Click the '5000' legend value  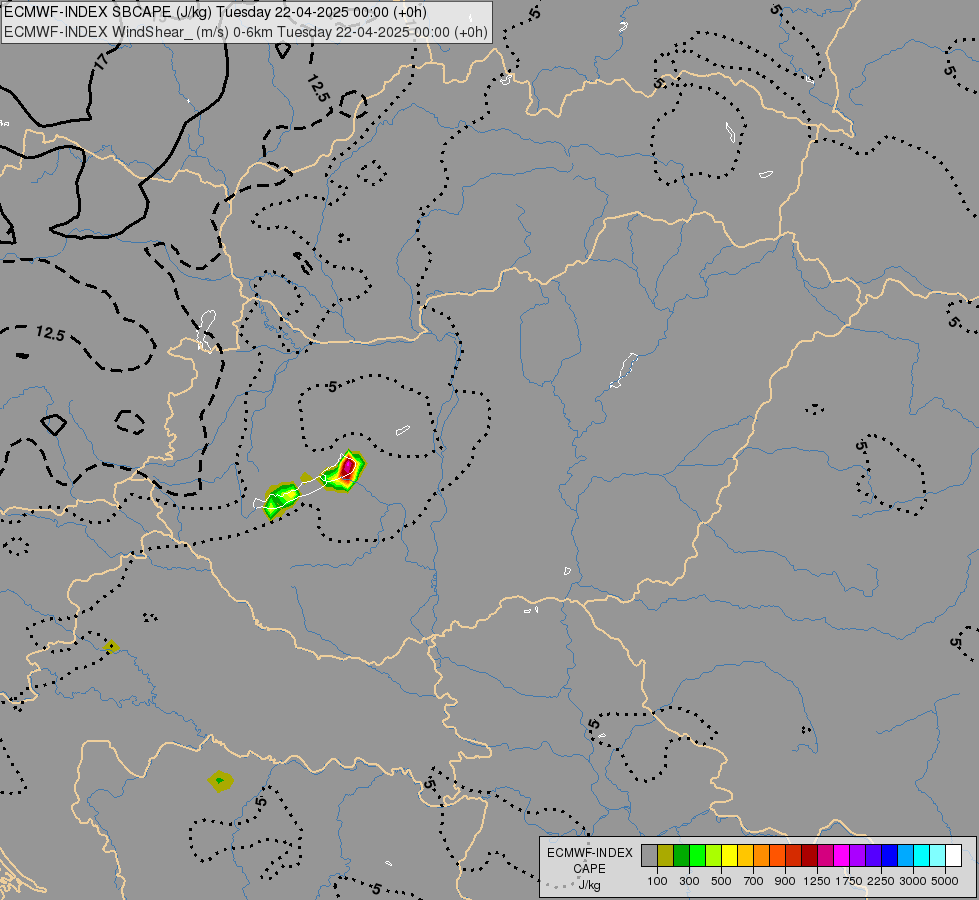click(945, 881)
